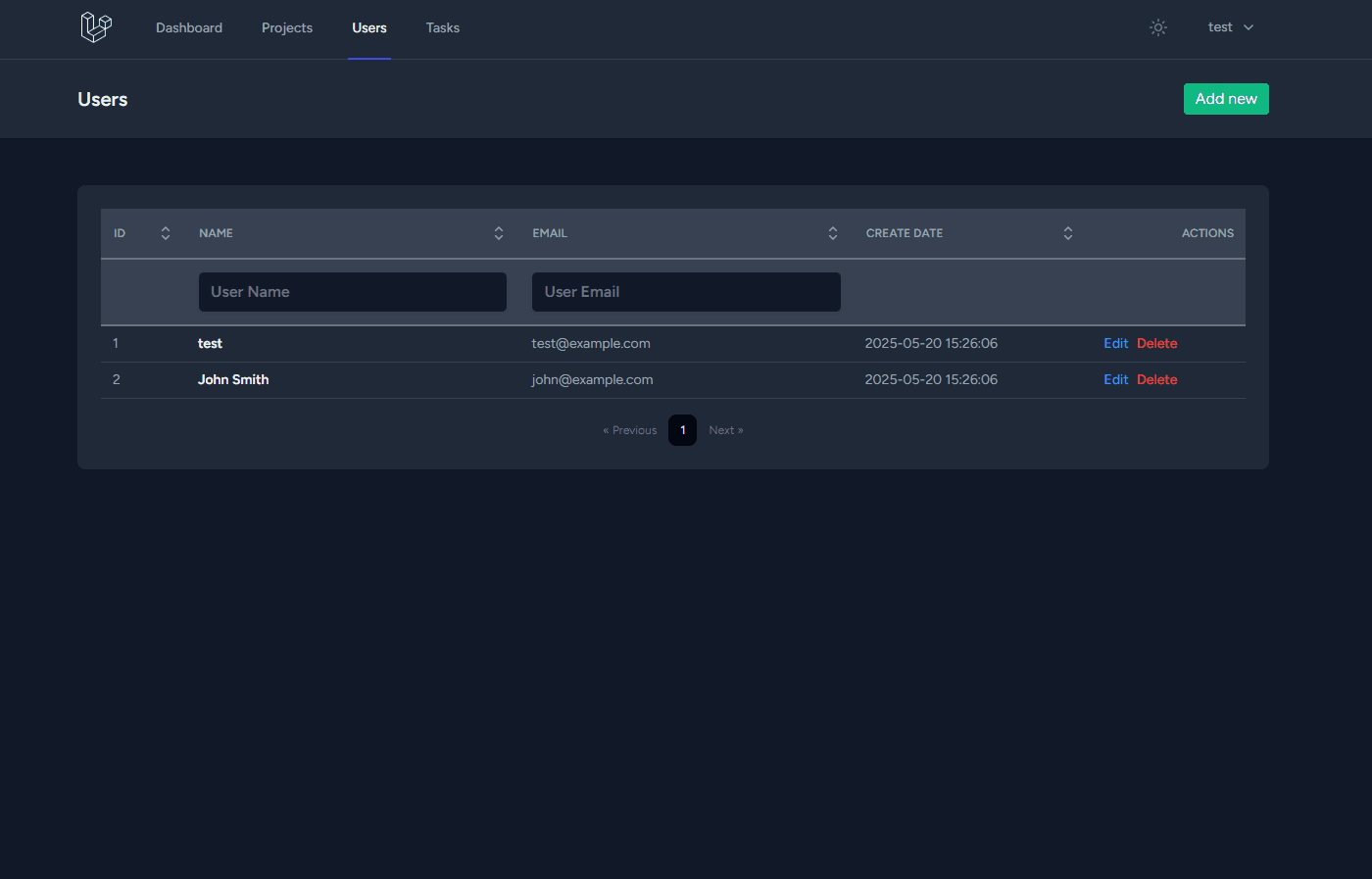Edit the user named test
Image resolution: width=1372 pixels, height=879 pixels.
pos(1115,343)
